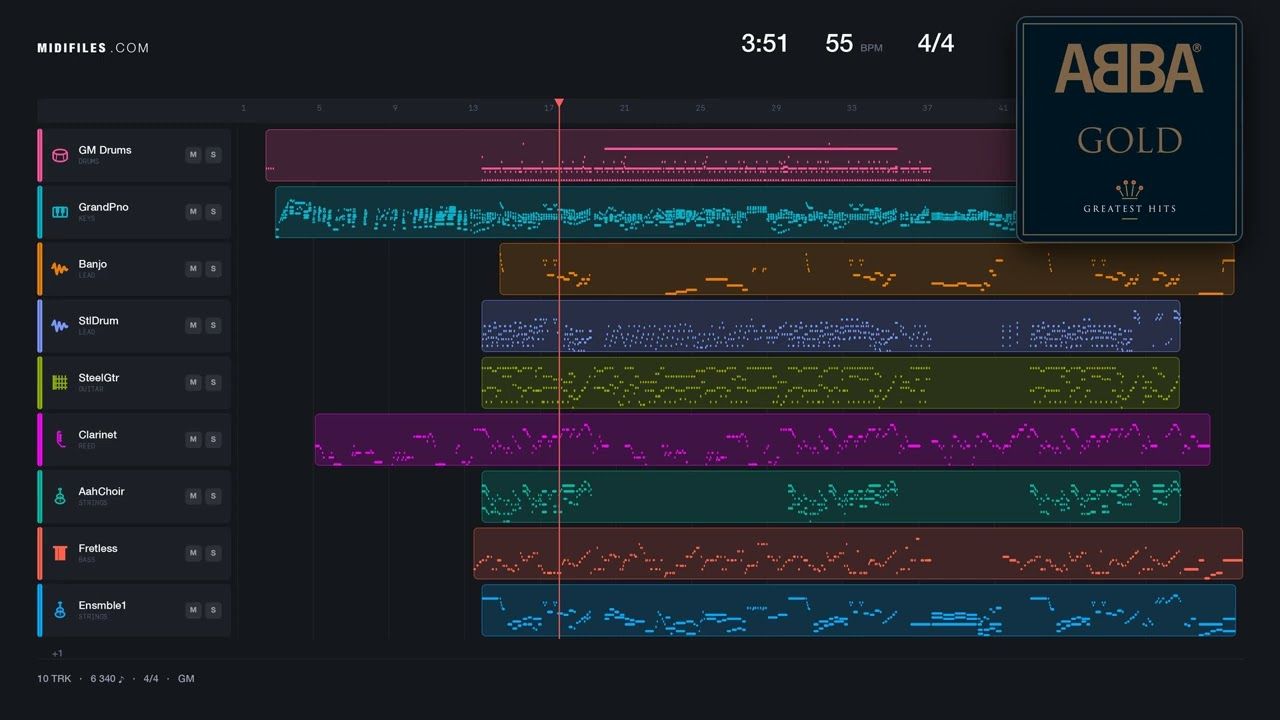Click the "10 TRK" footer entry
Screen dimensions: 1280x720
click(54, 679)
